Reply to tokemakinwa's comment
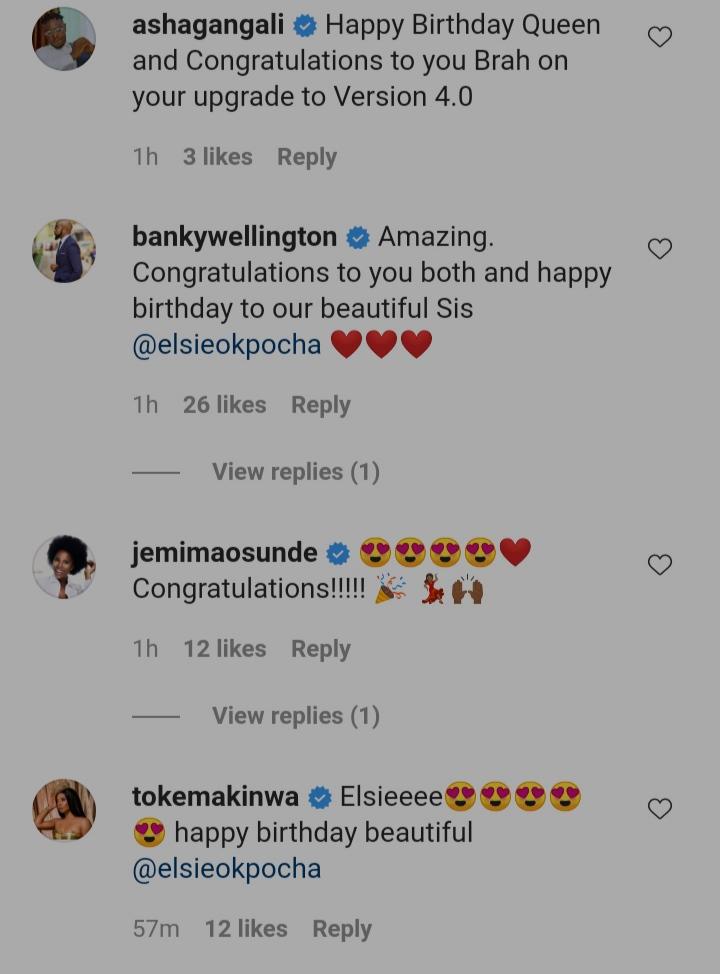 (x=341, y=929)
